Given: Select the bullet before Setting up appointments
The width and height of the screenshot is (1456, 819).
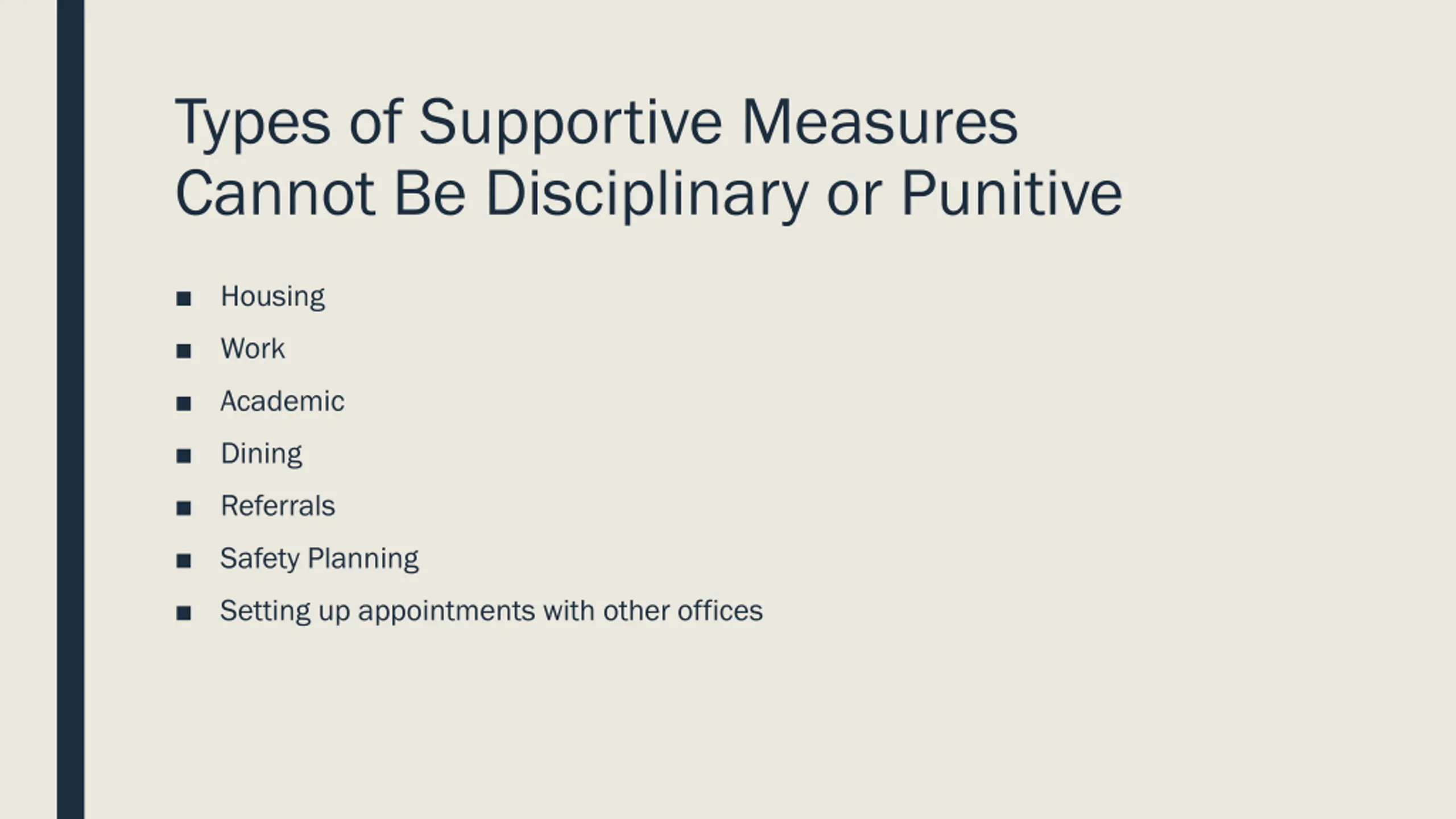Looking at the screenshot, I should click(x=183, y=613).
